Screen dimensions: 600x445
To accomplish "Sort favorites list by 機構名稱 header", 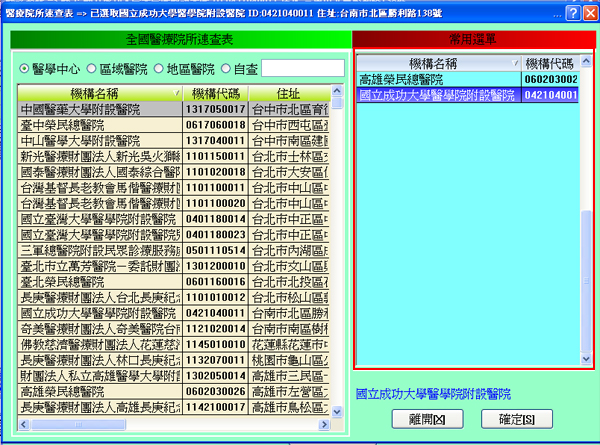I will point(432,63).
